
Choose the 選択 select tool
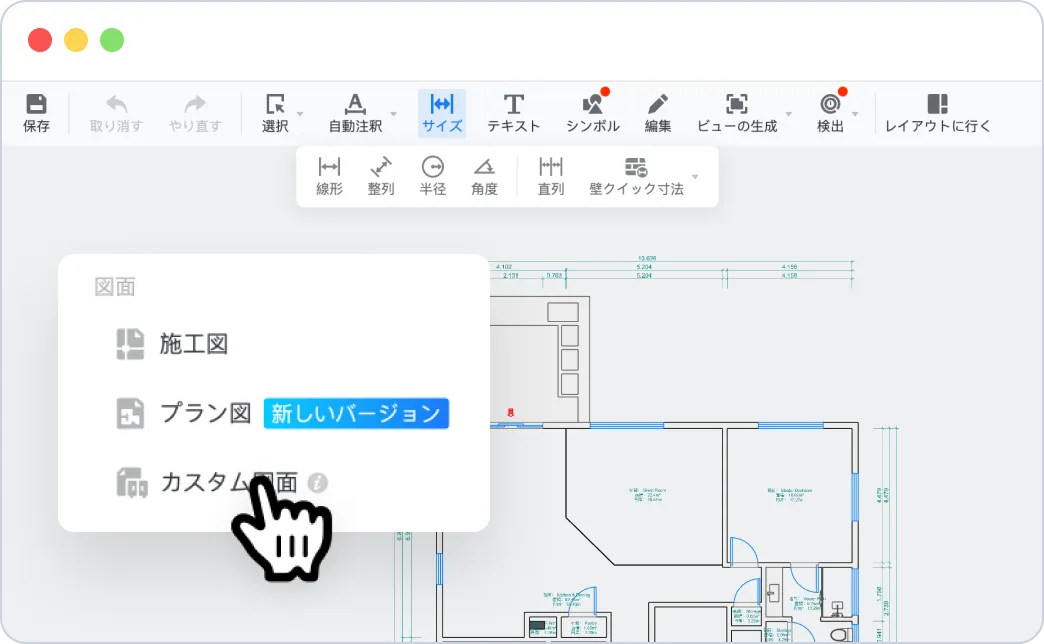(x=275, y=113)
